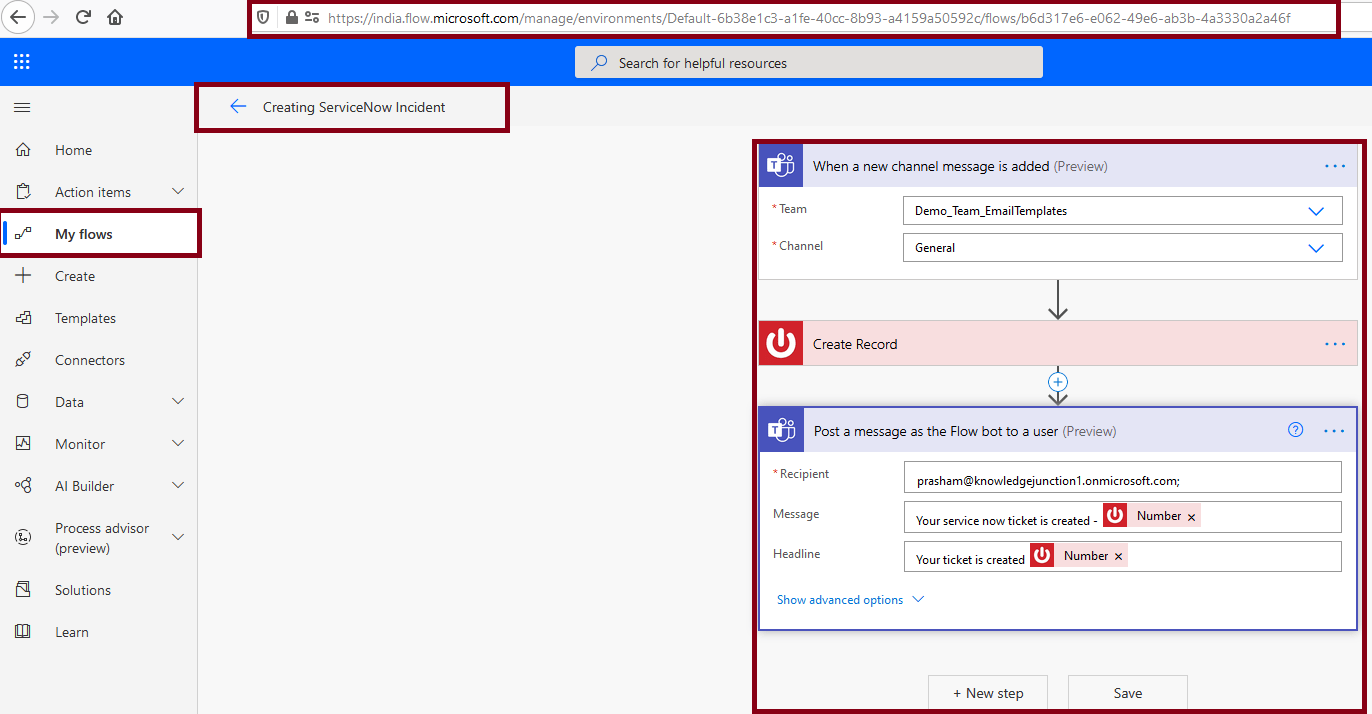Open the Microsoft 365 app launcher waffle
Screen dimensions: 1372x714
[x=21, y=61]
